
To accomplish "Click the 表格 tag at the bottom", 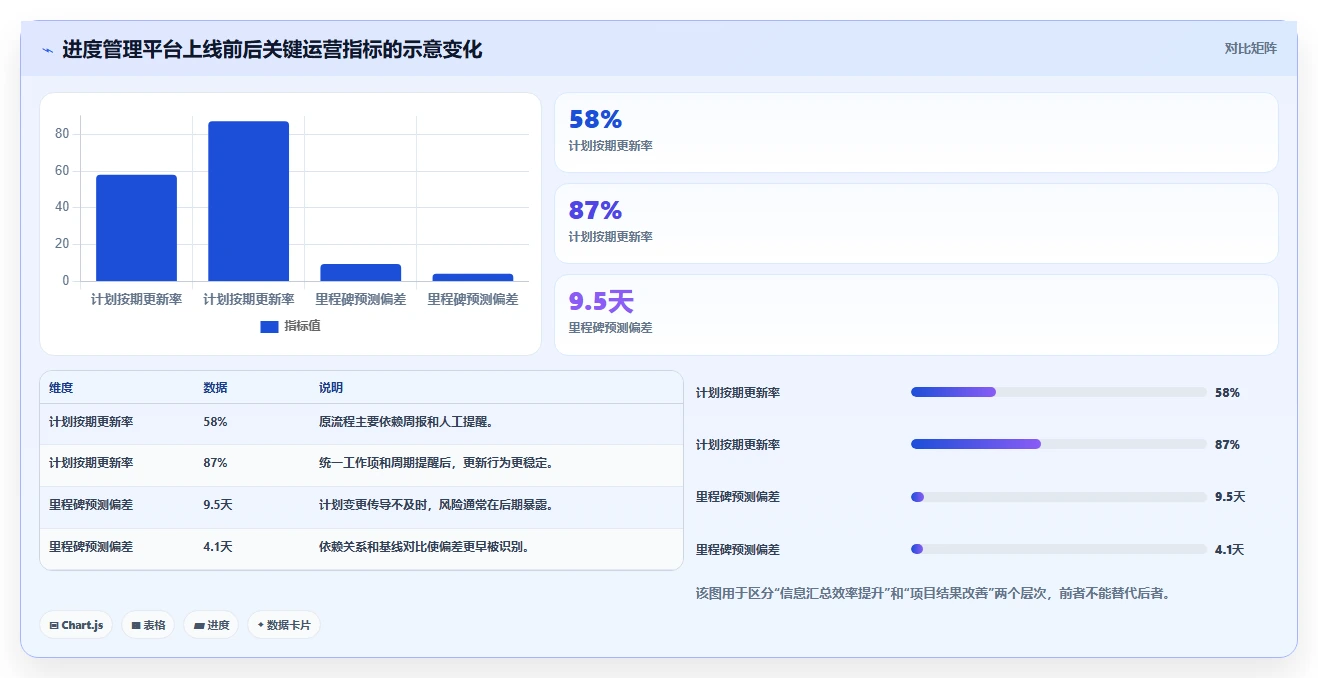I will click(148, 625).
